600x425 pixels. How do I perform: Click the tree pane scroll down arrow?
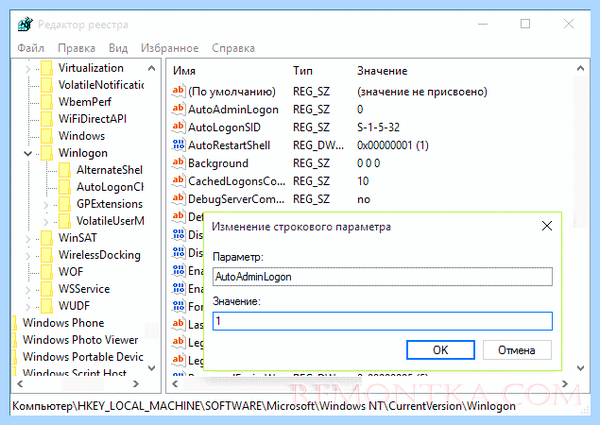[152, 368]
